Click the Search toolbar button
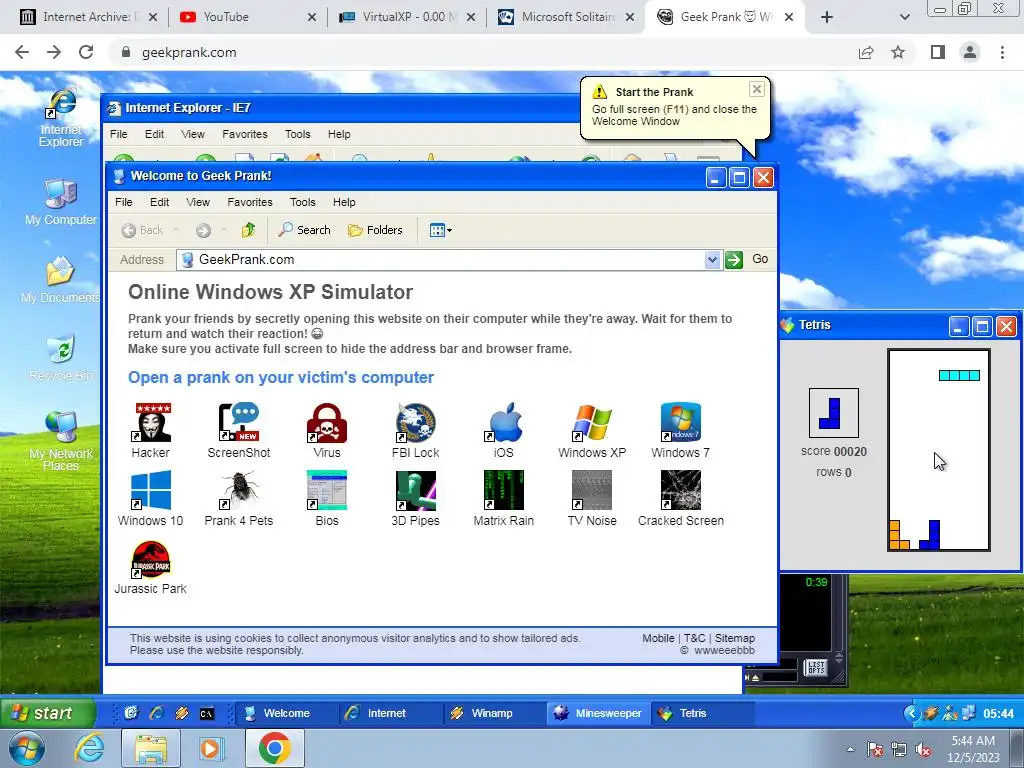This screenshot has width=1024, height=768. 304,230
